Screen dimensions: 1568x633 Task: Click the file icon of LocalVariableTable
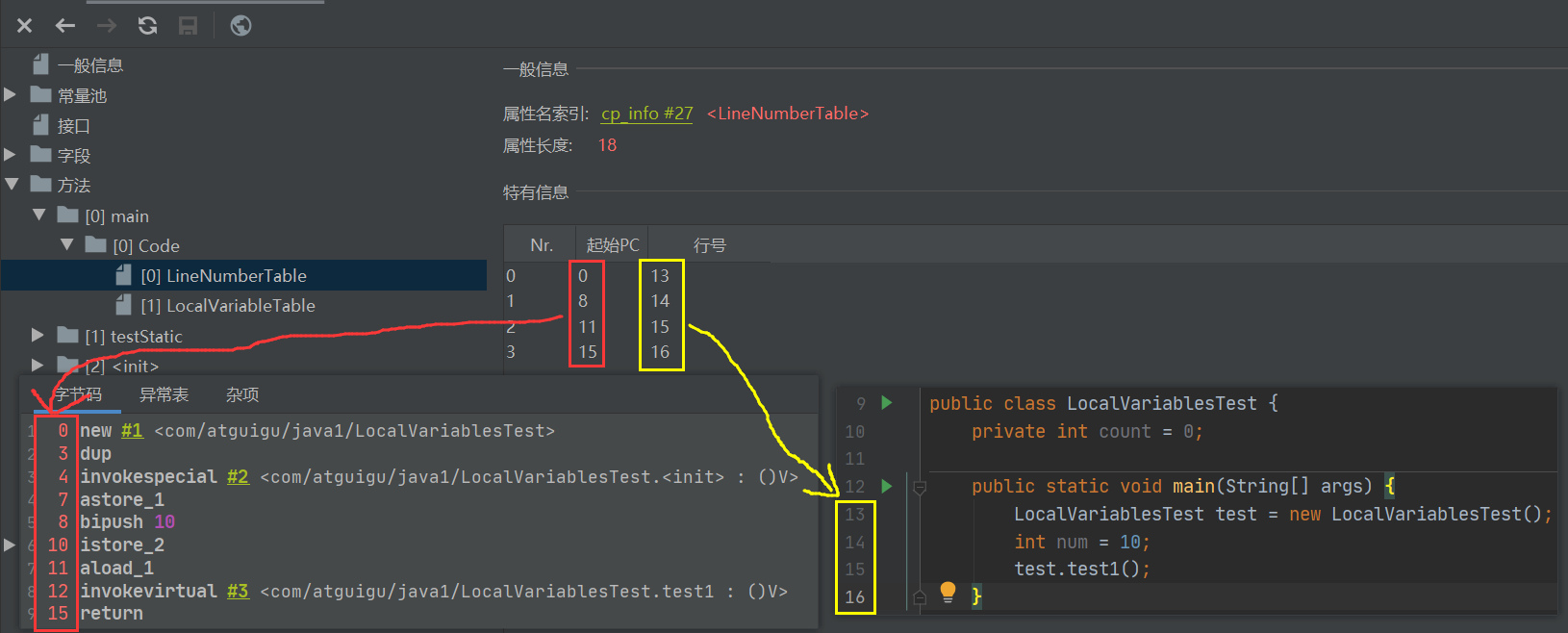pyautogui.click(x=123, y=305)
